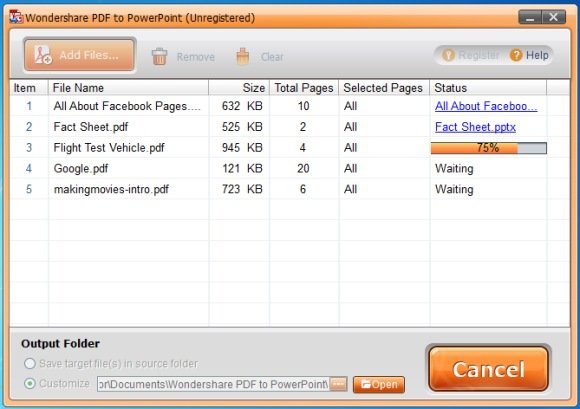Select Save target file(s) in source folder

30,364
